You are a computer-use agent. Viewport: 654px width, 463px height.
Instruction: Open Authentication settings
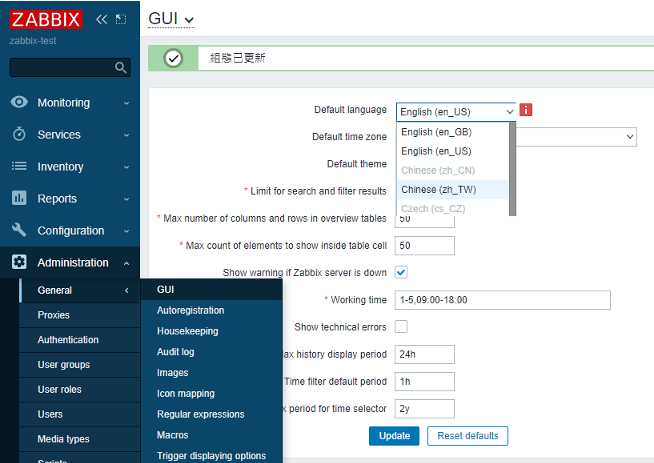(x=80, y=340)
